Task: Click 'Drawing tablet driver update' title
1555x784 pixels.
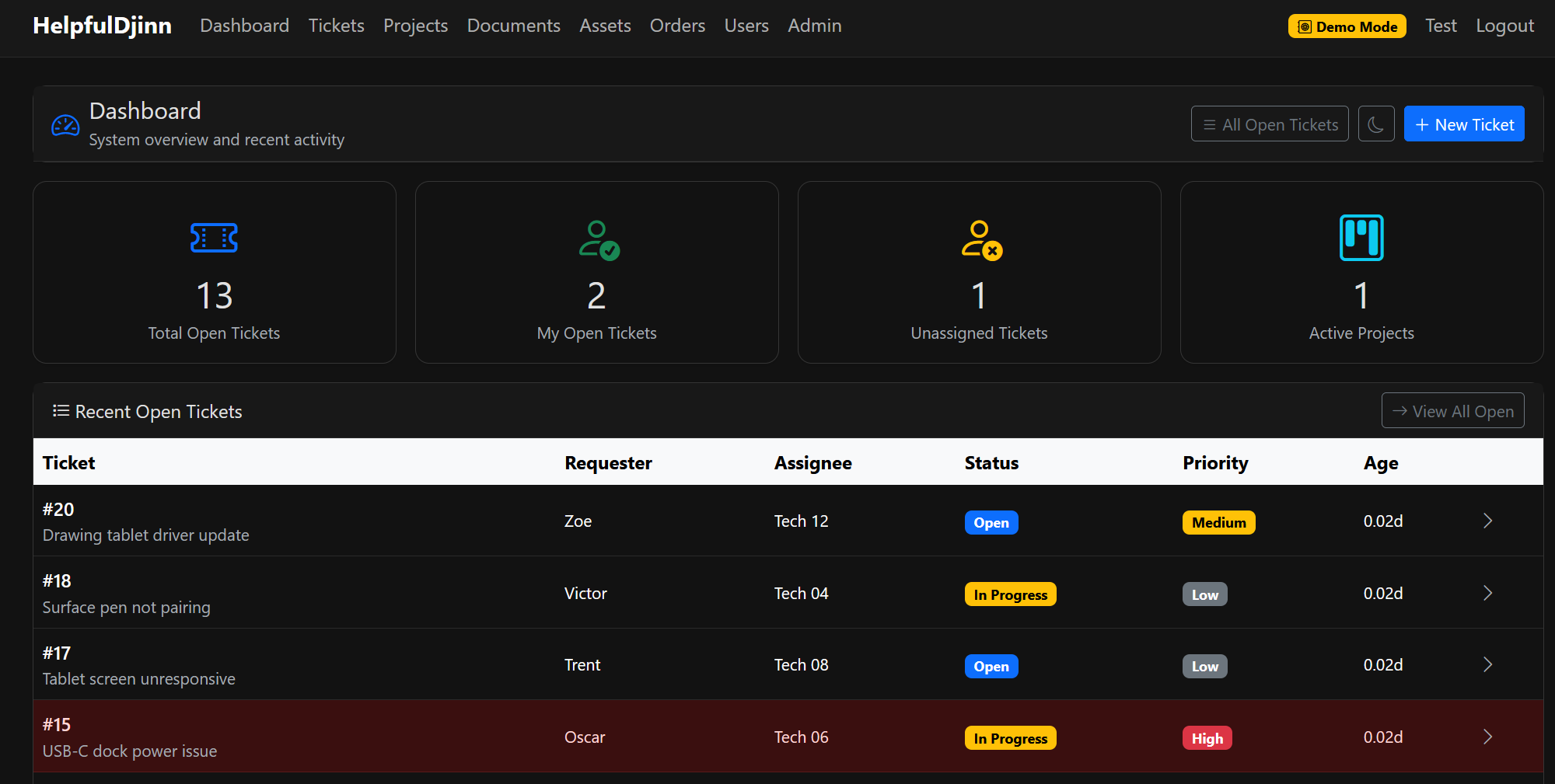Action: pyautogui.click(x=146, y=535)
